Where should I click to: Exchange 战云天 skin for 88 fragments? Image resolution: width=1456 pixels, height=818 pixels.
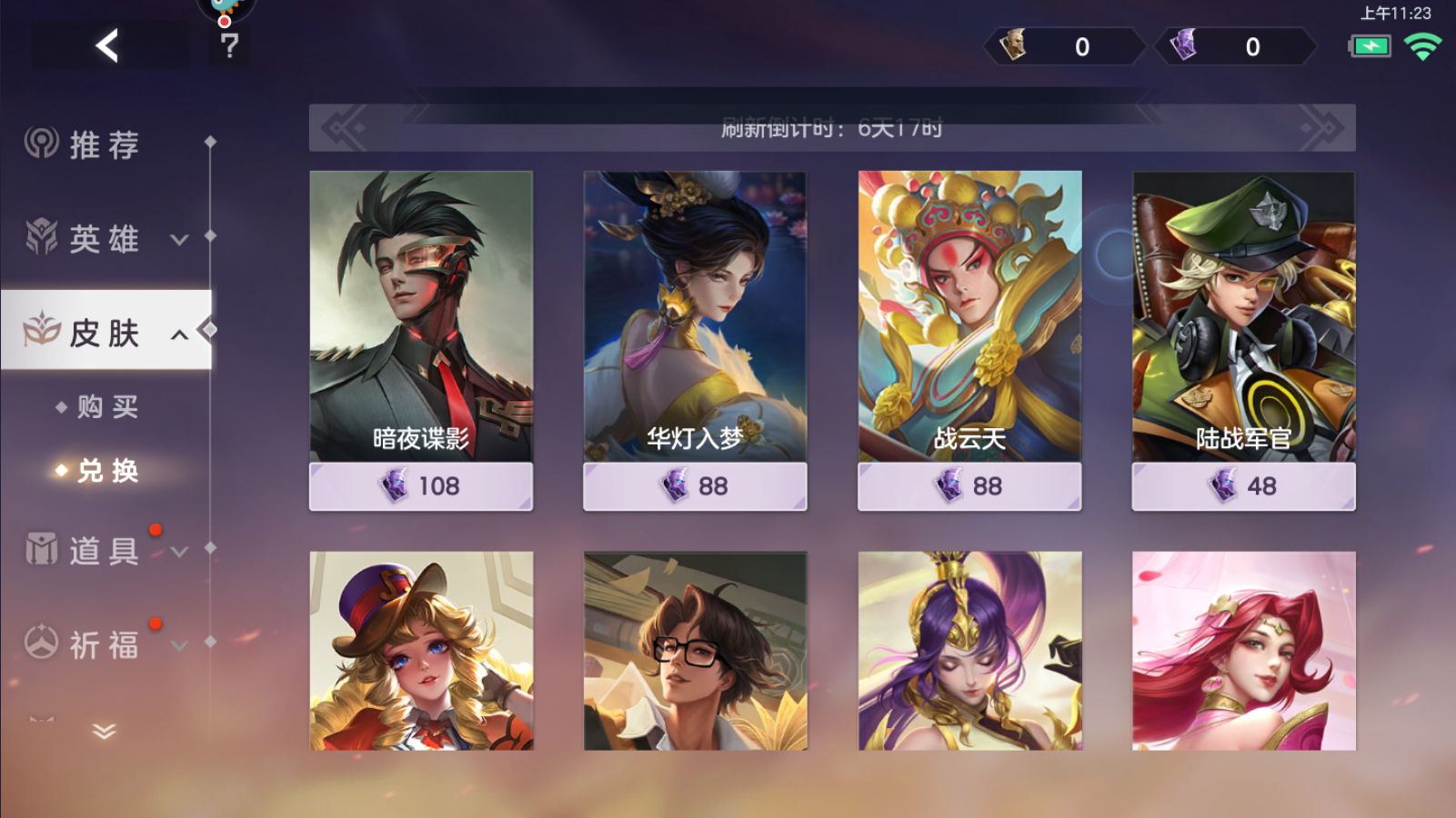969,486
